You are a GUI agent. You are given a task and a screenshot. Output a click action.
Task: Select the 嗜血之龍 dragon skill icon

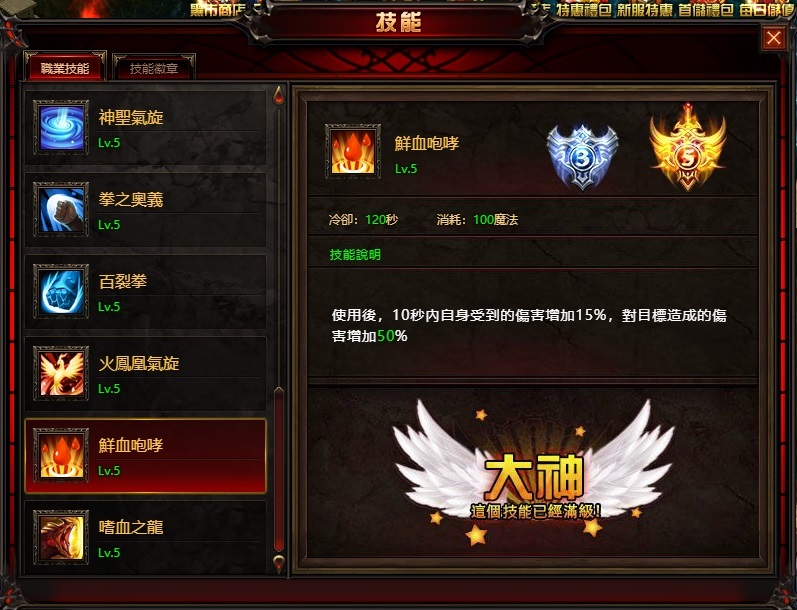[61, 537]
